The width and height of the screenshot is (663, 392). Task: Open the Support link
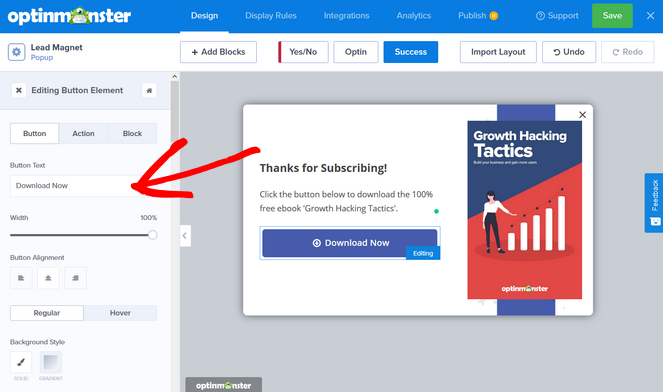557,16
